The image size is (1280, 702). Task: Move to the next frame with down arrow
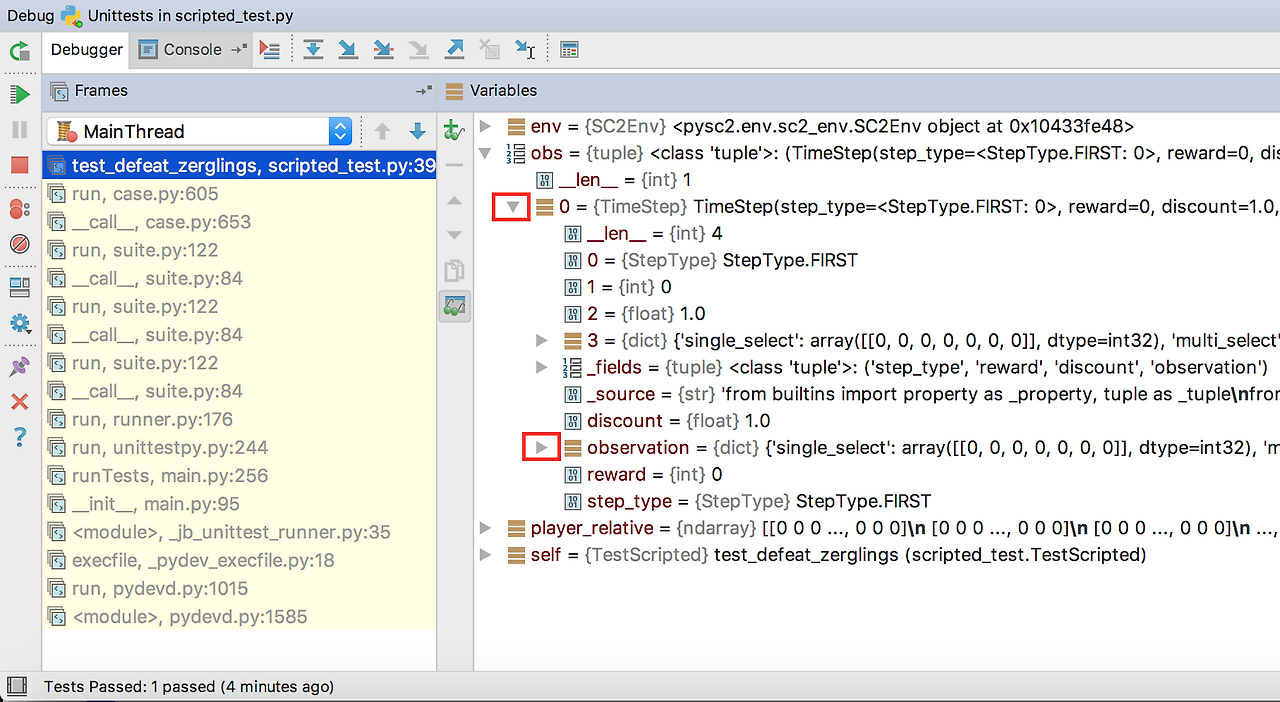pyautogui.click(x=418, y=131)
